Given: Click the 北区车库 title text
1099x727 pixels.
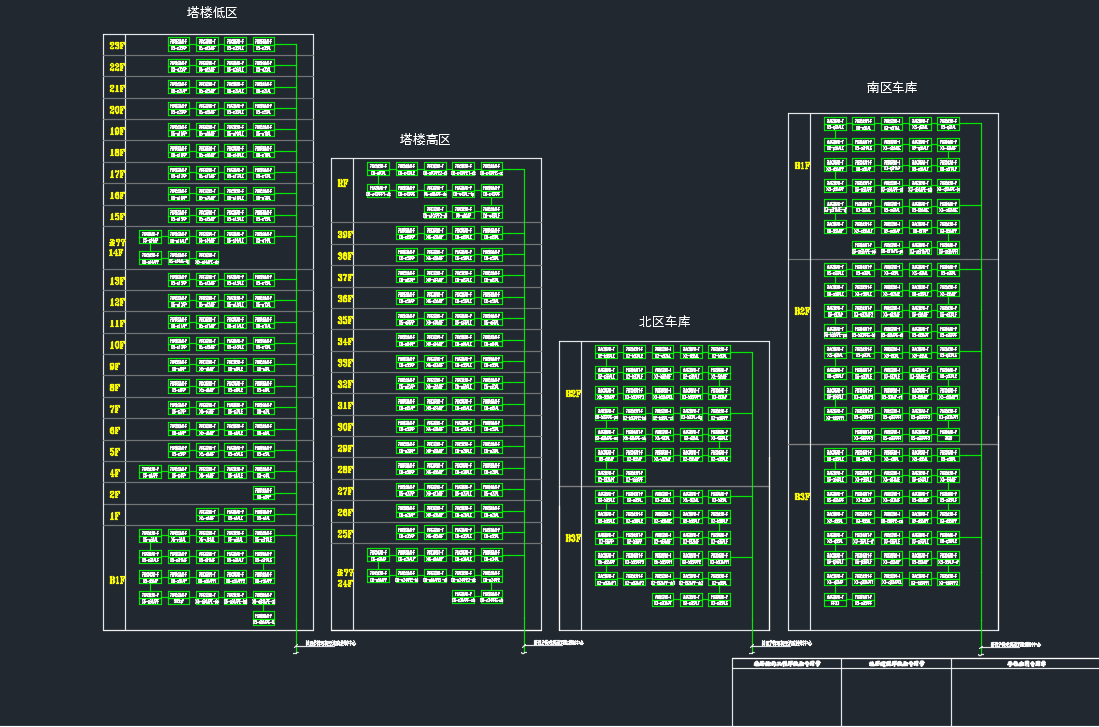Looking at the screenshot, I should [x=664, y=322].
